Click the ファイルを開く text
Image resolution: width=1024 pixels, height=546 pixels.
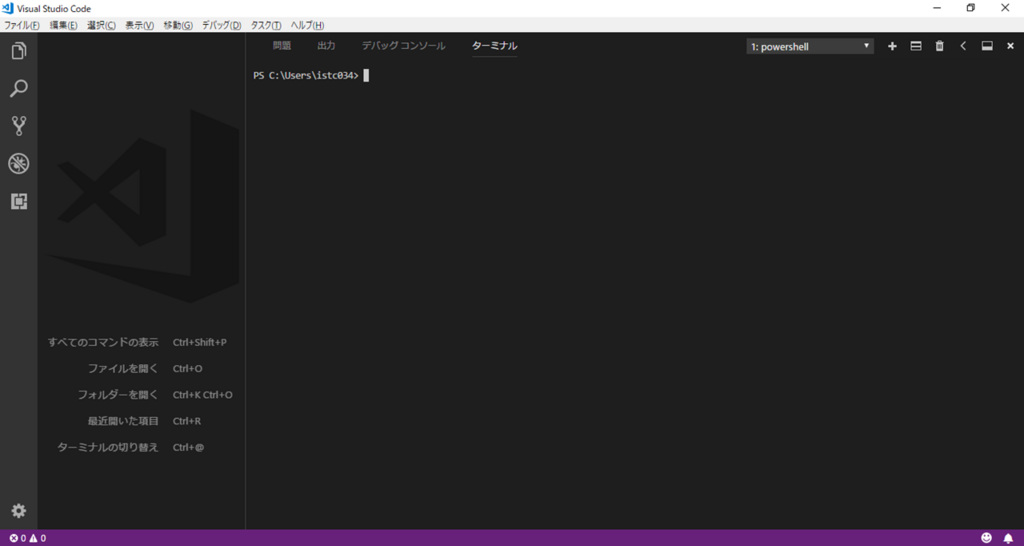pos(123,368)
